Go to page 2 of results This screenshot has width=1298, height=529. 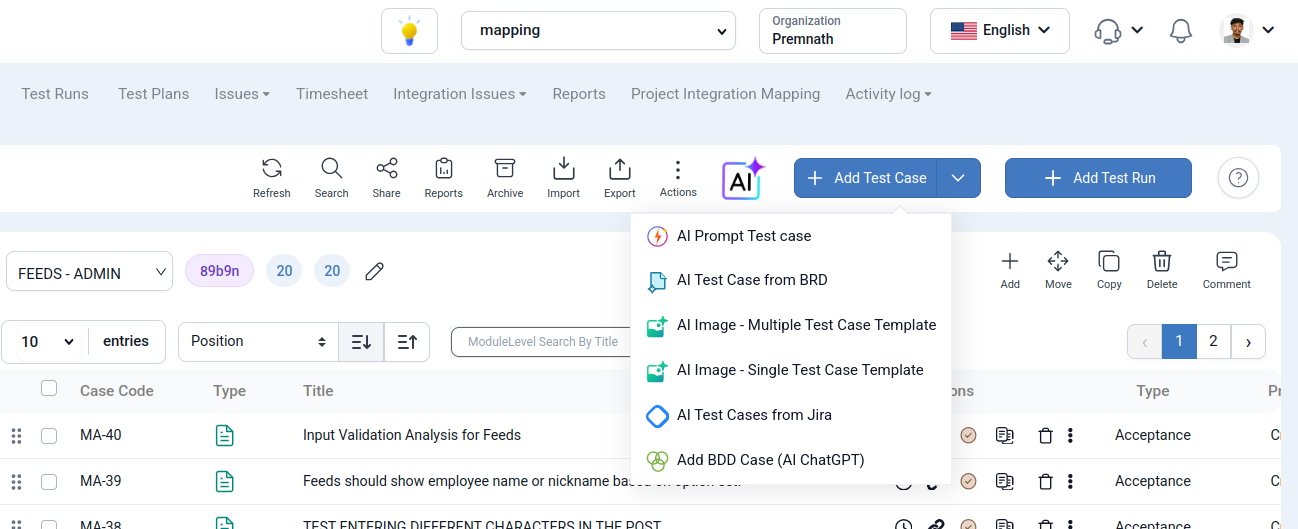coord(1213,341)
